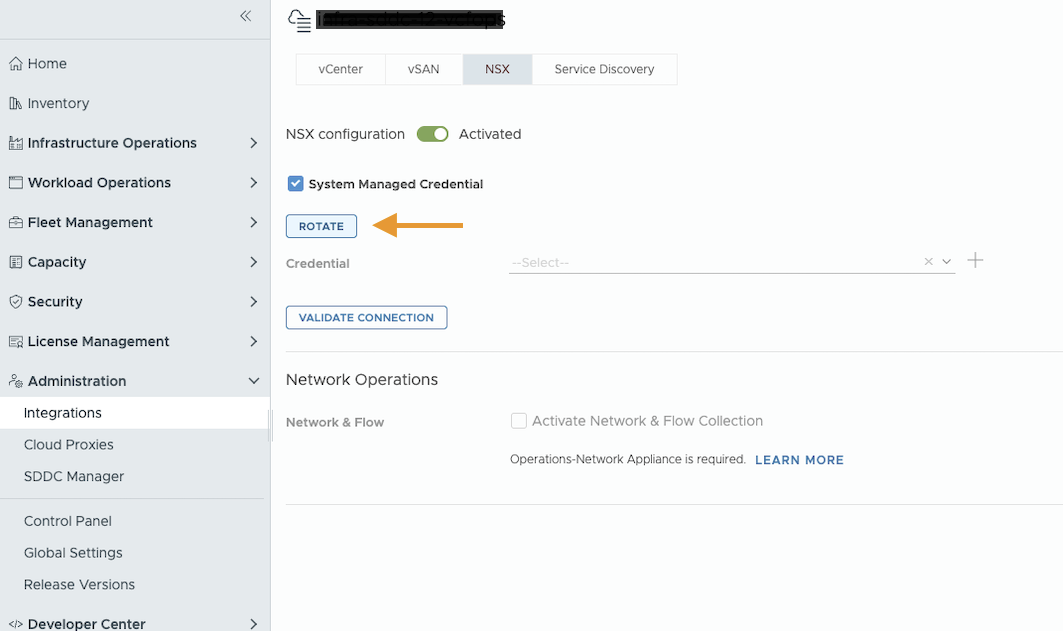This screenshot has height=631, width=1063.
Task: Collapse the left navigation sidebar
Action: pyautogui.click(x=245, y=16)
